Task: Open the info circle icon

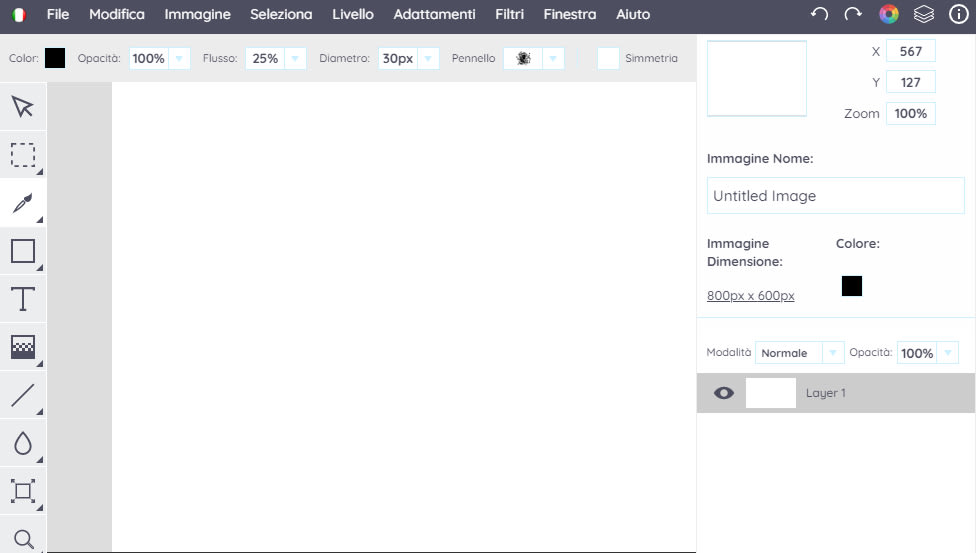Action: tap(959, 14)
